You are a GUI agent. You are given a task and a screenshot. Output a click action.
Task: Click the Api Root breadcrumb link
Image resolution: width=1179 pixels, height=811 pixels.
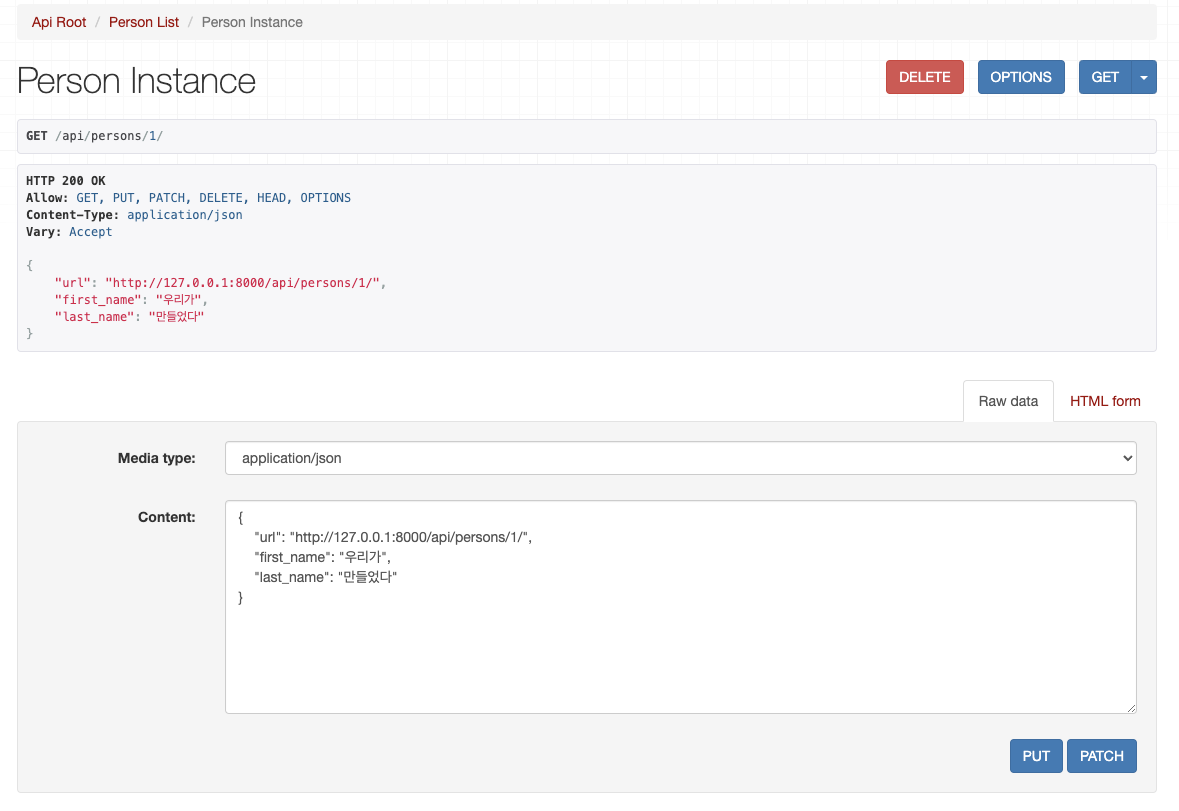coord(59,23)
